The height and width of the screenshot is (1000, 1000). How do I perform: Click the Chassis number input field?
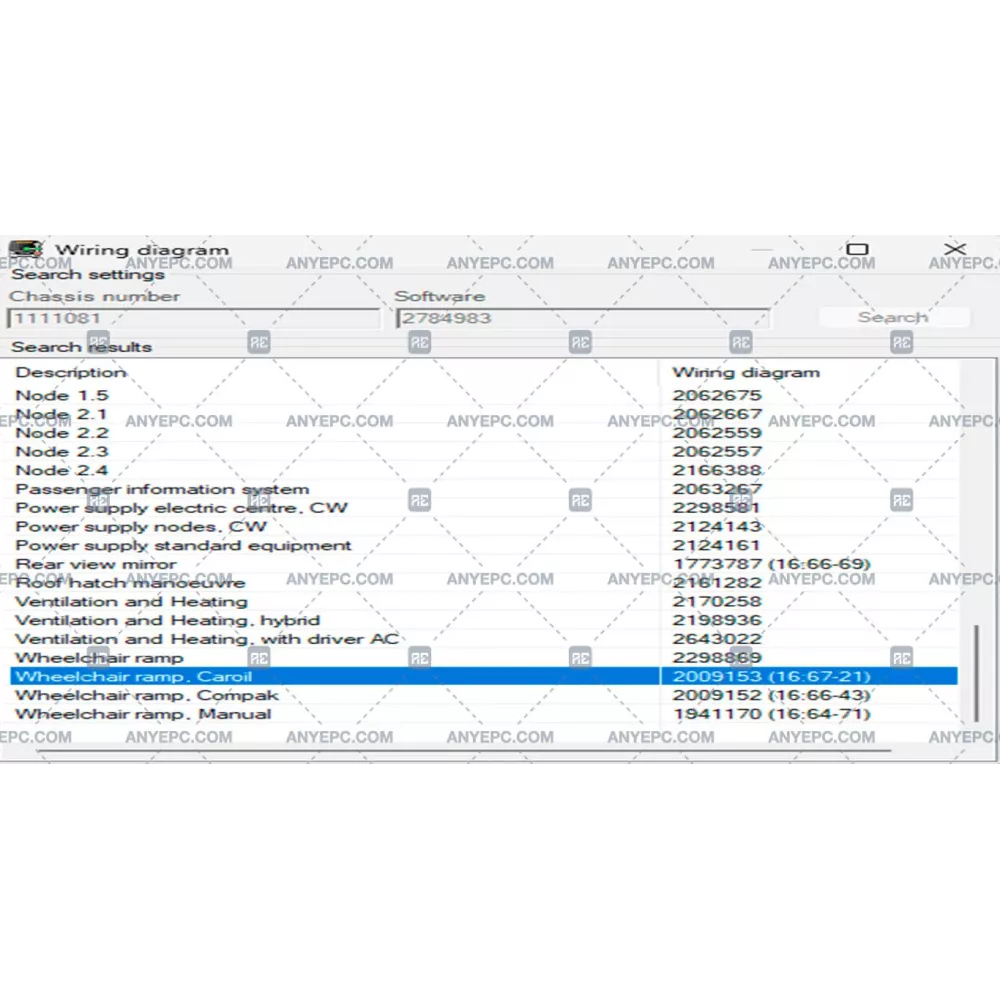pyautogui.click(x=193, y=319)
